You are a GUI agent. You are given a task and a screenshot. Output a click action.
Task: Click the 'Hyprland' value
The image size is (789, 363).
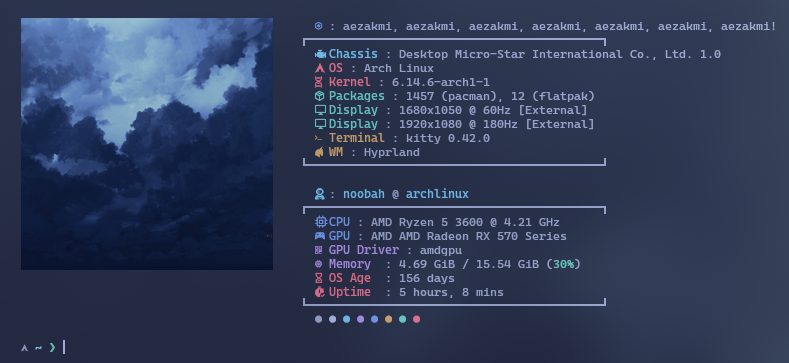pyautogui.click(x=391, y=152)
